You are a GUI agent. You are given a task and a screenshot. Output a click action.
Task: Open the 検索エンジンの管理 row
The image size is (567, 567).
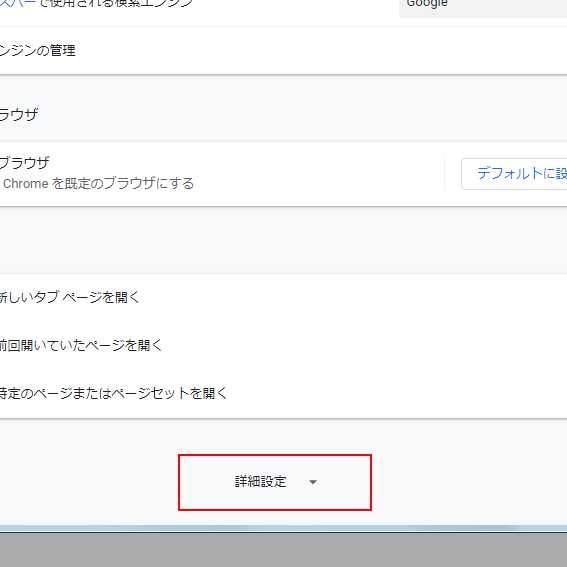(x=284, y=50)
